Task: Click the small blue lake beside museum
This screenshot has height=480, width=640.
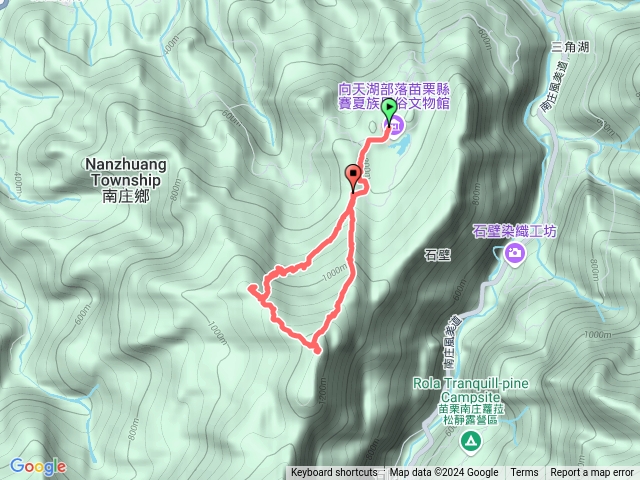Action: click(402, 145)
